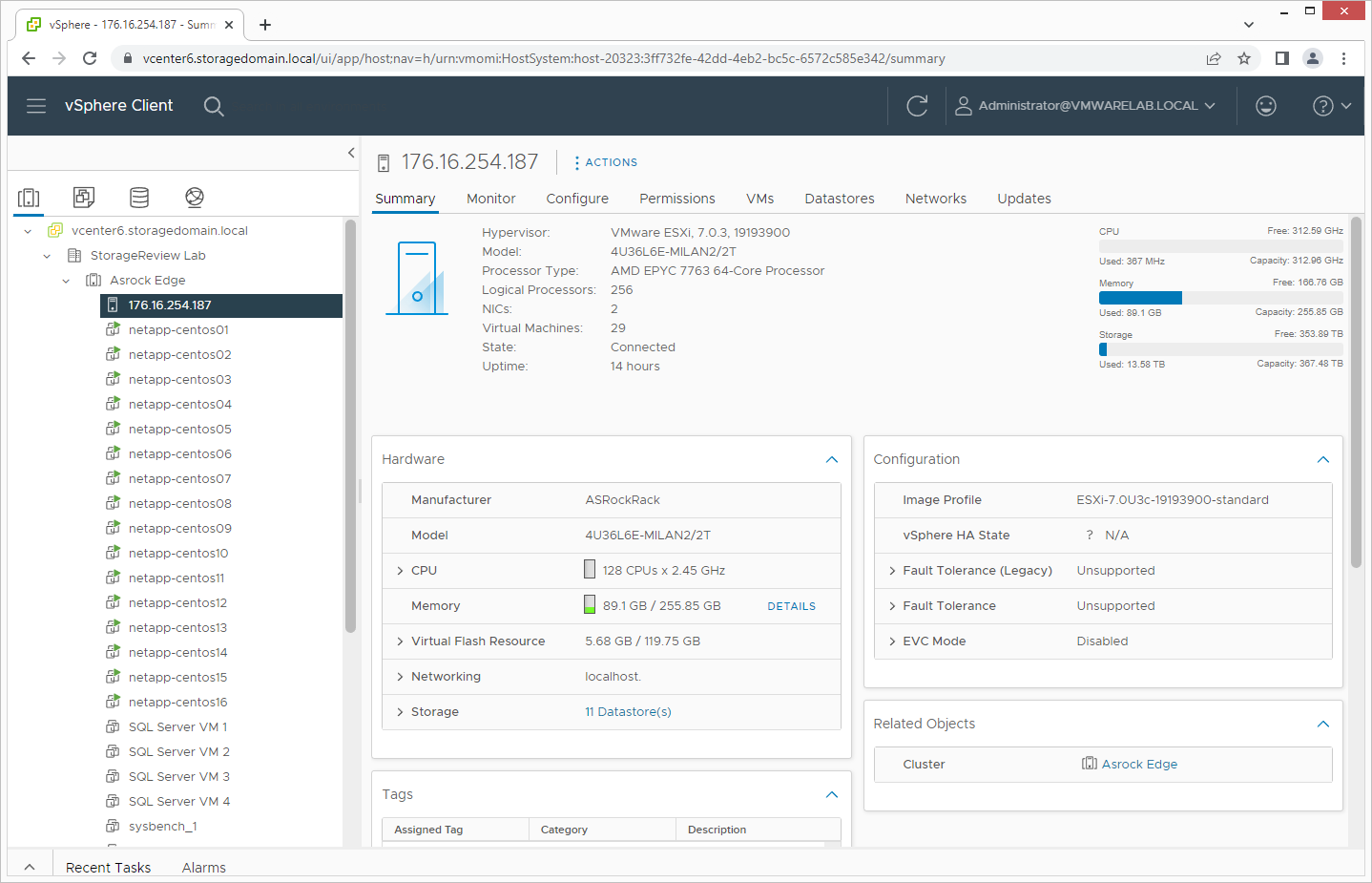Open memory DETAILS link
Image resolution: width=1372 pixels, height=883 pixels.
791,606
